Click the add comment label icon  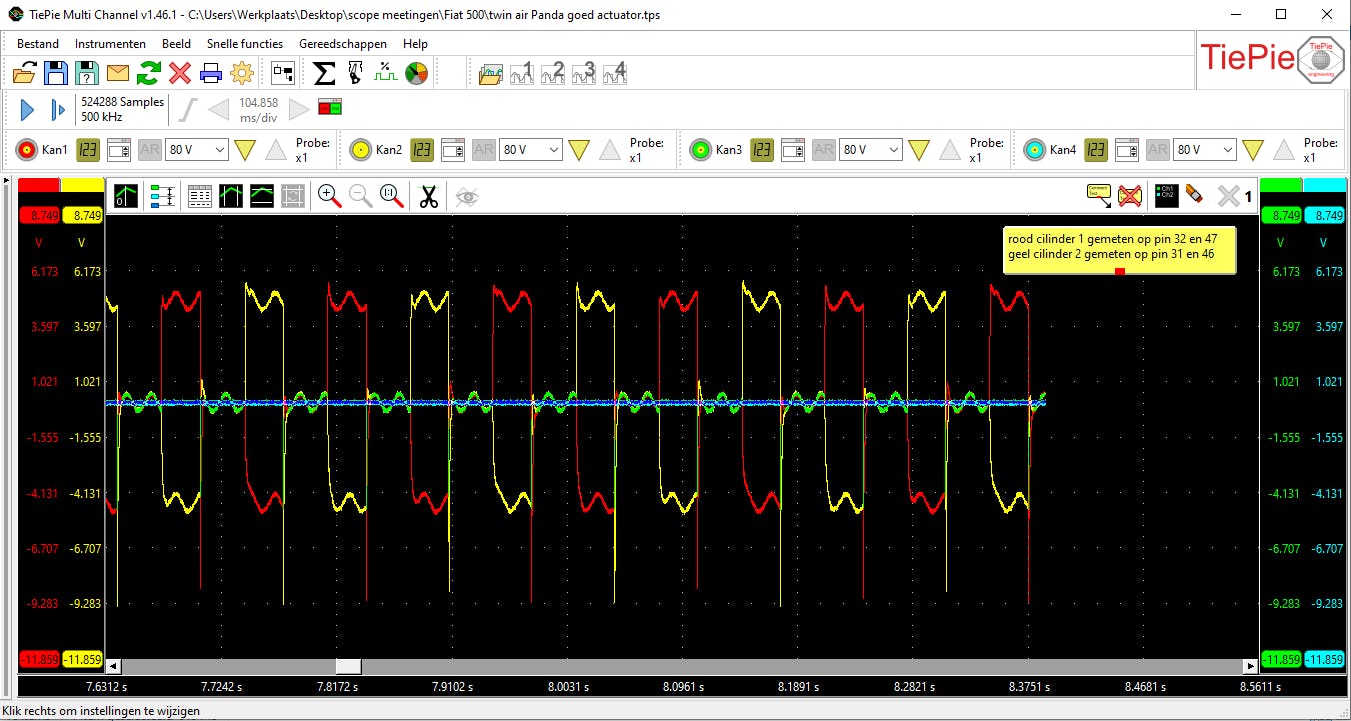[x=1098, y=196]
